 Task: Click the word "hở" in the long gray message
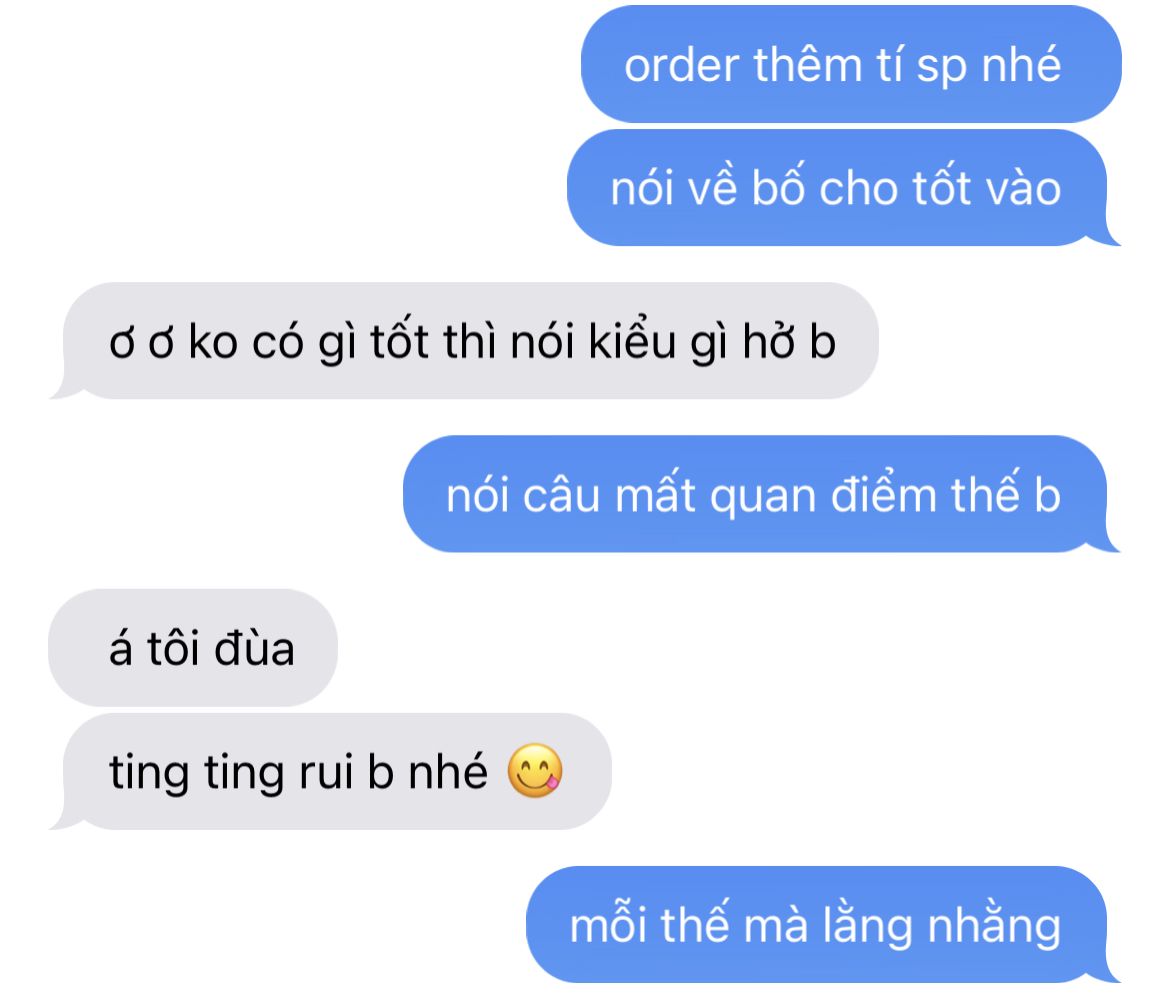(x=768, y=342)
